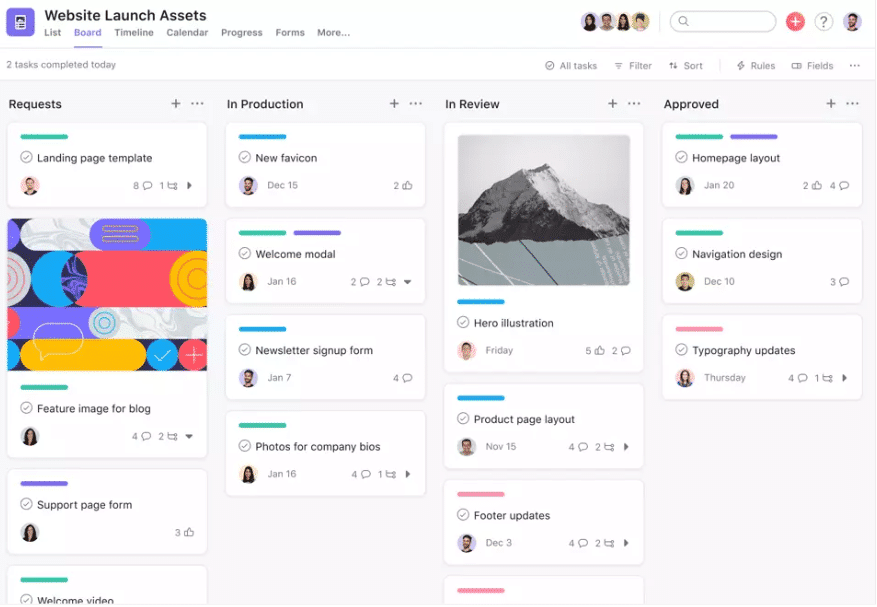Click the mountain image on Hero illustration

pyautogui.click(x=544, y=210)
